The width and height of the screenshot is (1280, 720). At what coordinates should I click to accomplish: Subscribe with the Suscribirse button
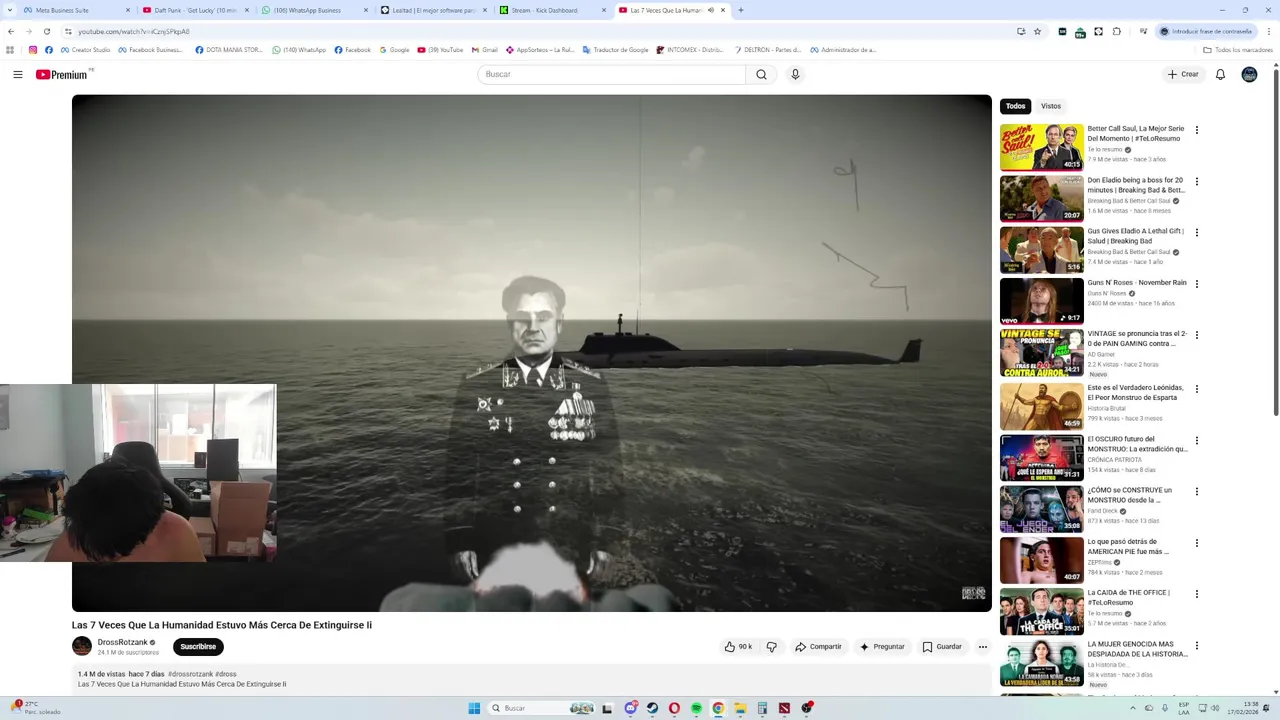198,647
